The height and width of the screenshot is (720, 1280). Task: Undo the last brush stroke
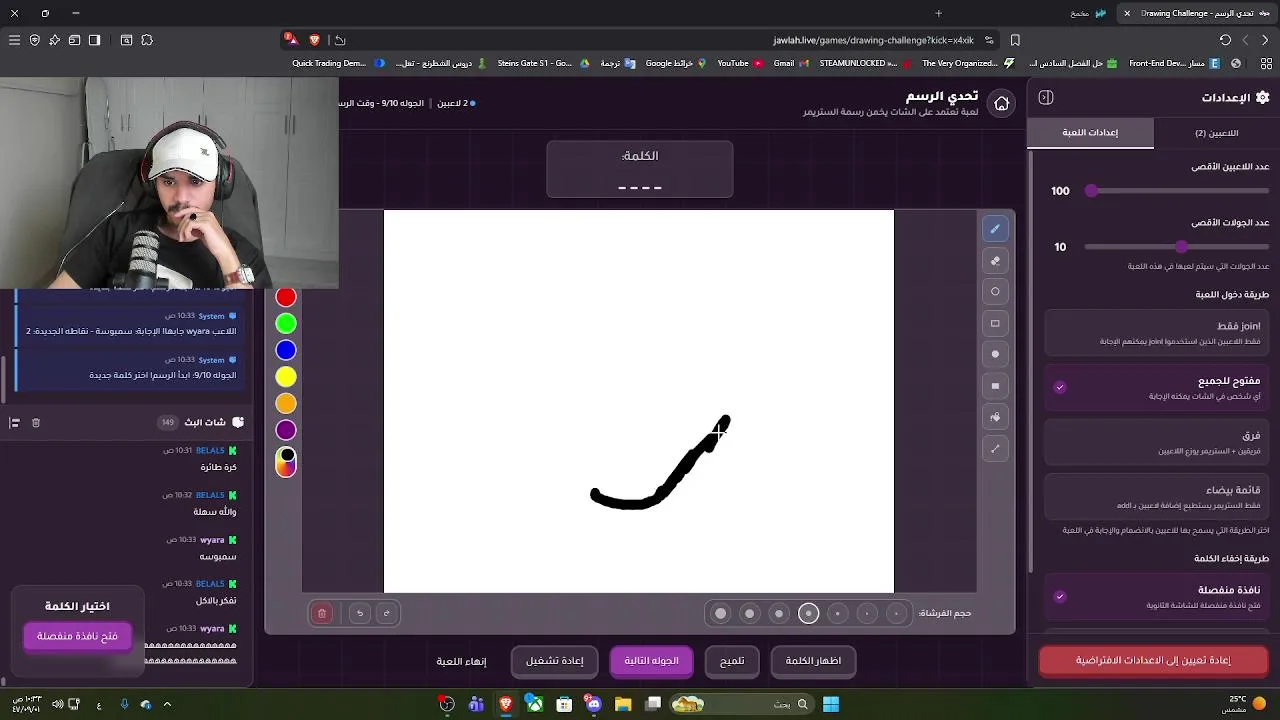(359, 613)
